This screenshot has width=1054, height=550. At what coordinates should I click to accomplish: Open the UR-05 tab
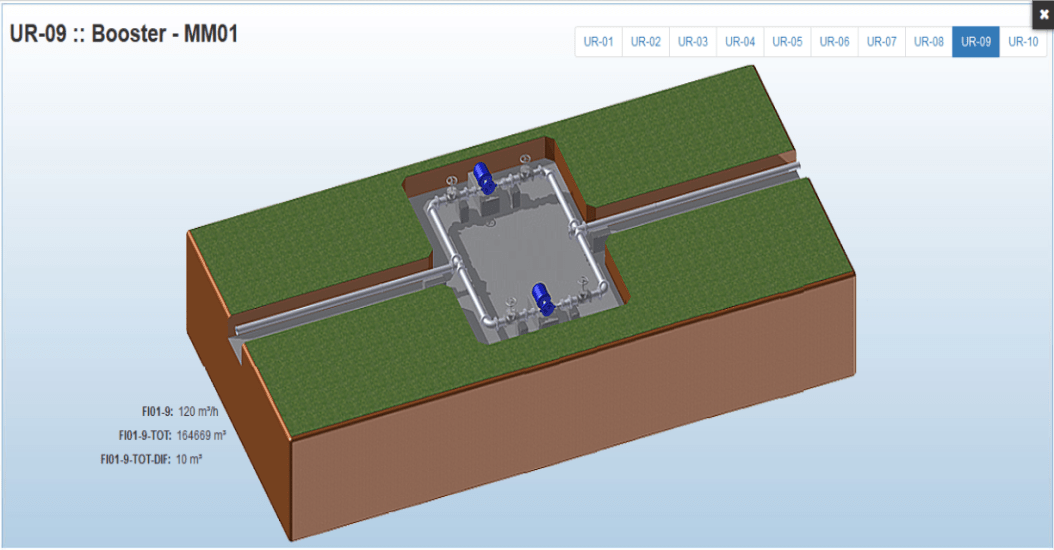coord(787,42)
